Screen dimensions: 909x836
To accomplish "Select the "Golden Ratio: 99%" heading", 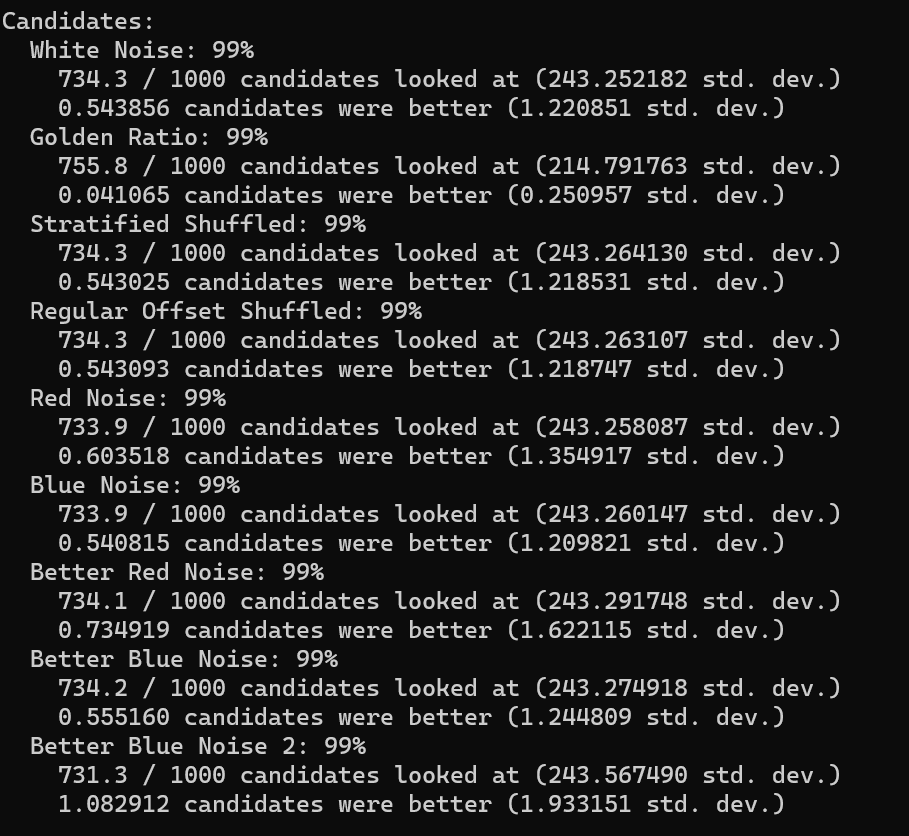I will (148, 136).
